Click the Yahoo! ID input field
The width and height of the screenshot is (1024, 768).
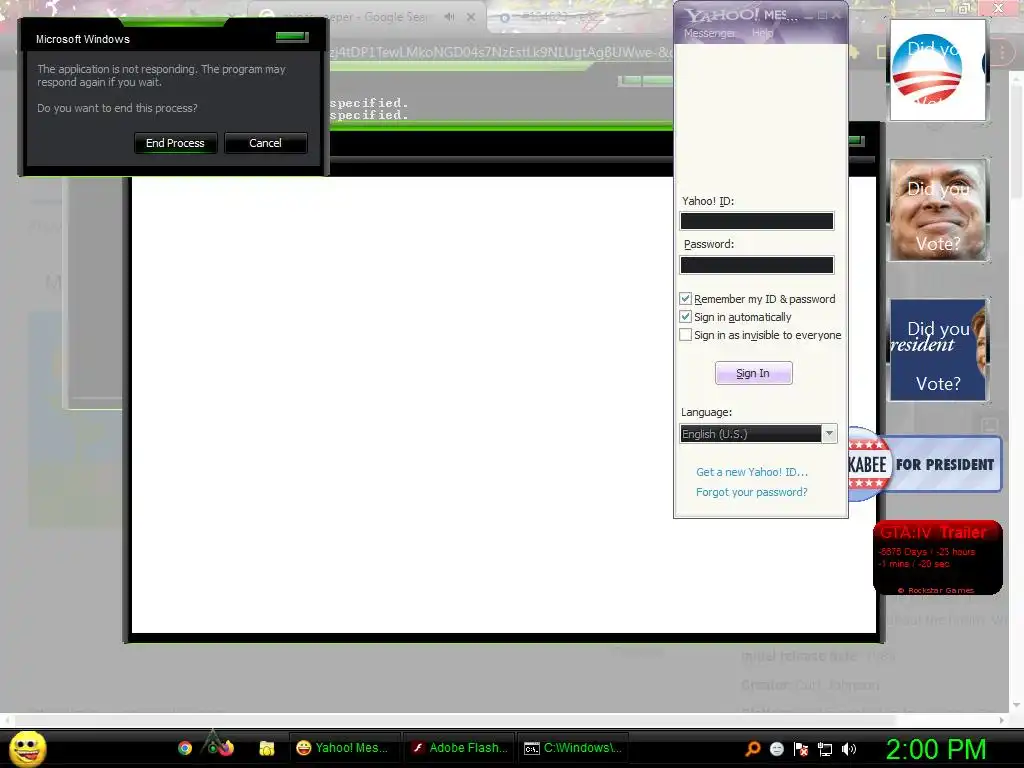pos(757,221)
